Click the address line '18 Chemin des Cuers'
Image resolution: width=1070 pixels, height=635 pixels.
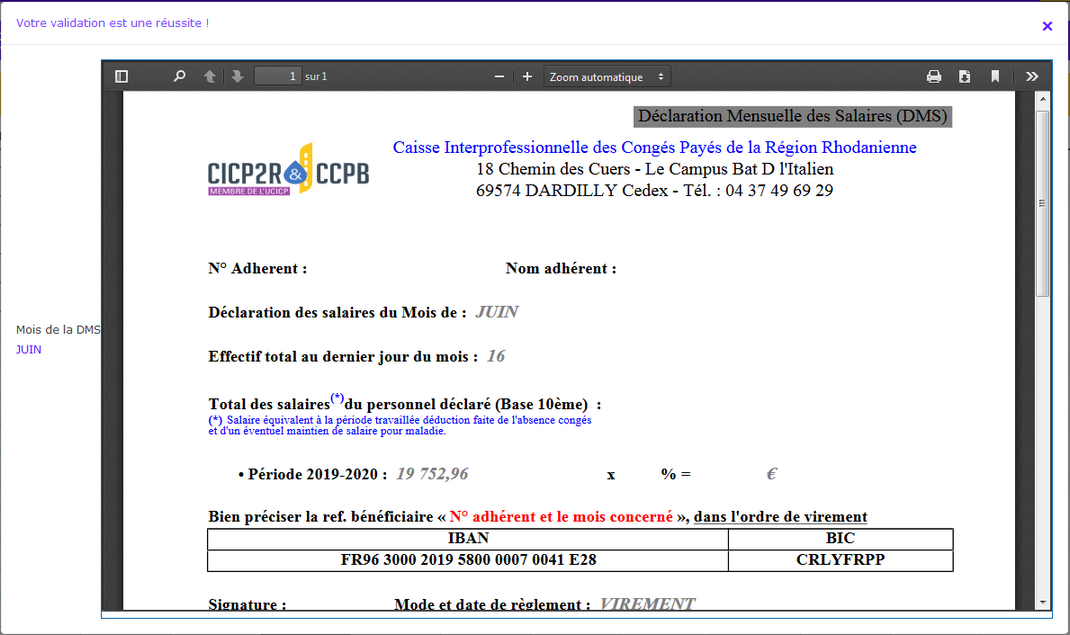[x=654, y=169]
